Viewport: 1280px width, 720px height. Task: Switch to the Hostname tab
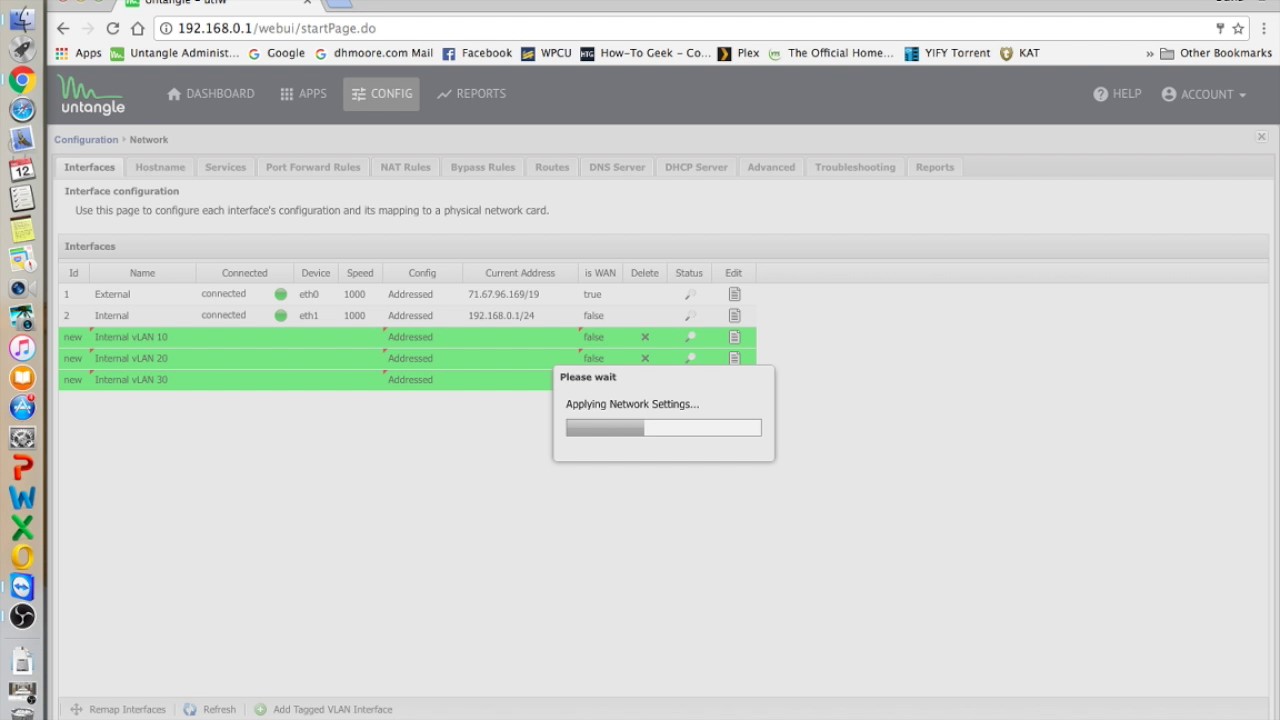coord(160,167)
